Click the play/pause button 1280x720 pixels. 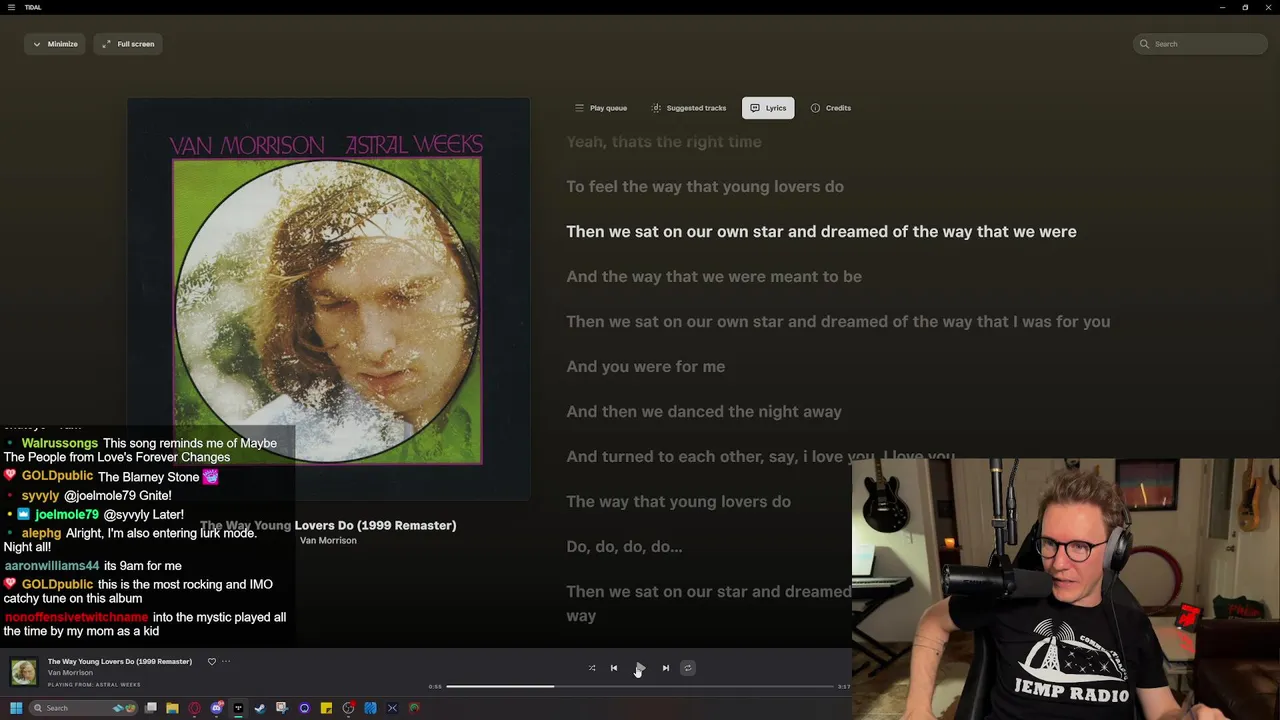pyautogui.click(x=640, y=668)
